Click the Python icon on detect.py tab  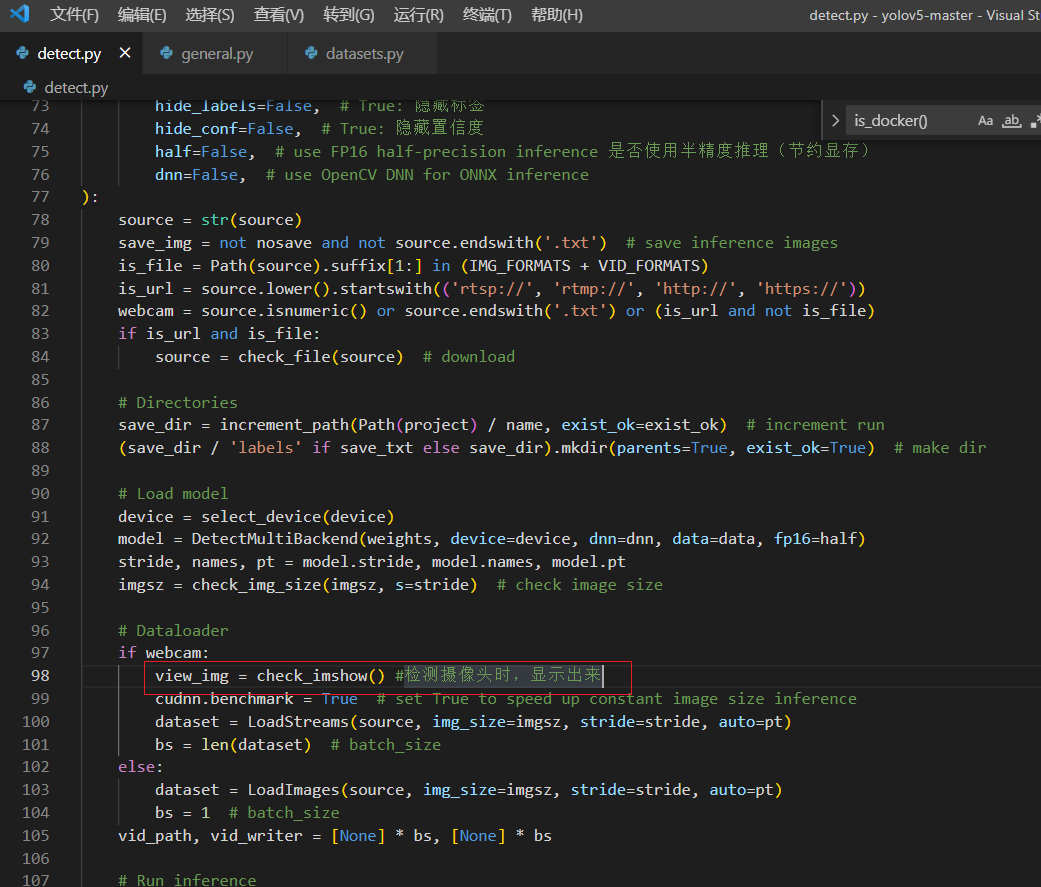[x=23, y=54]
